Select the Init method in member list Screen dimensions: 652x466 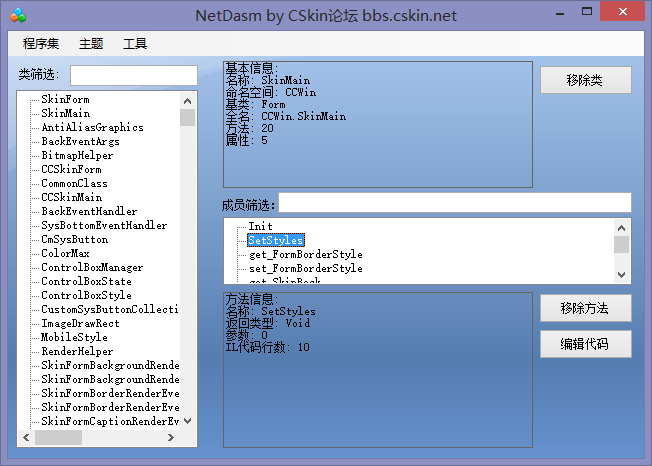(x=260, y=227)
